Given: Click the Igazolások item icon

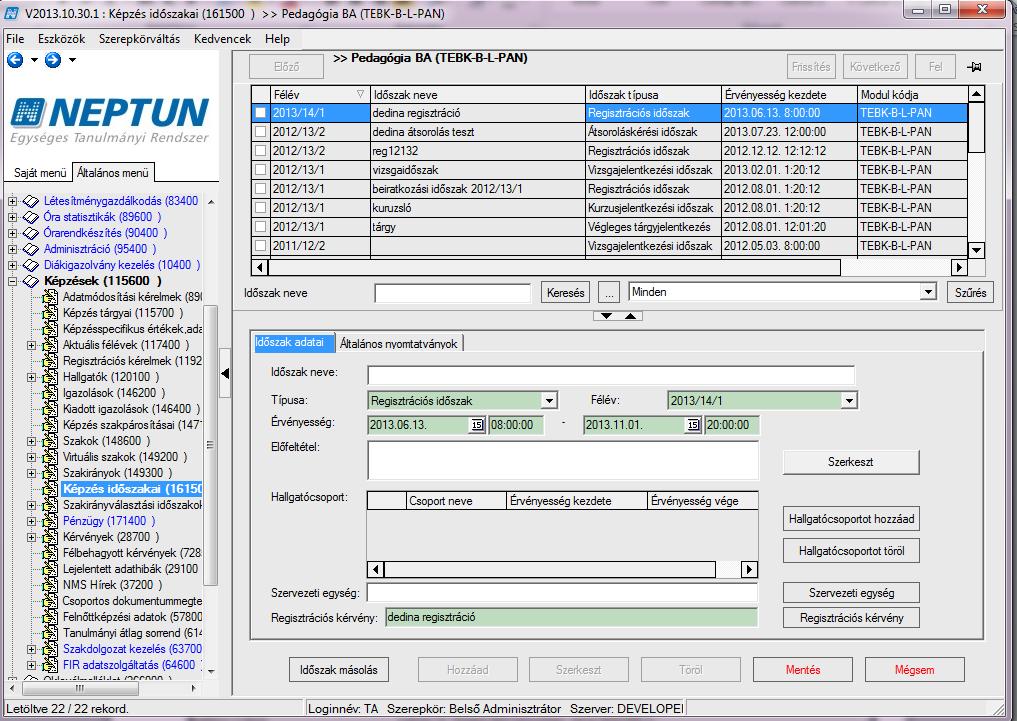Looking at the screenshot, I should 50,393.
